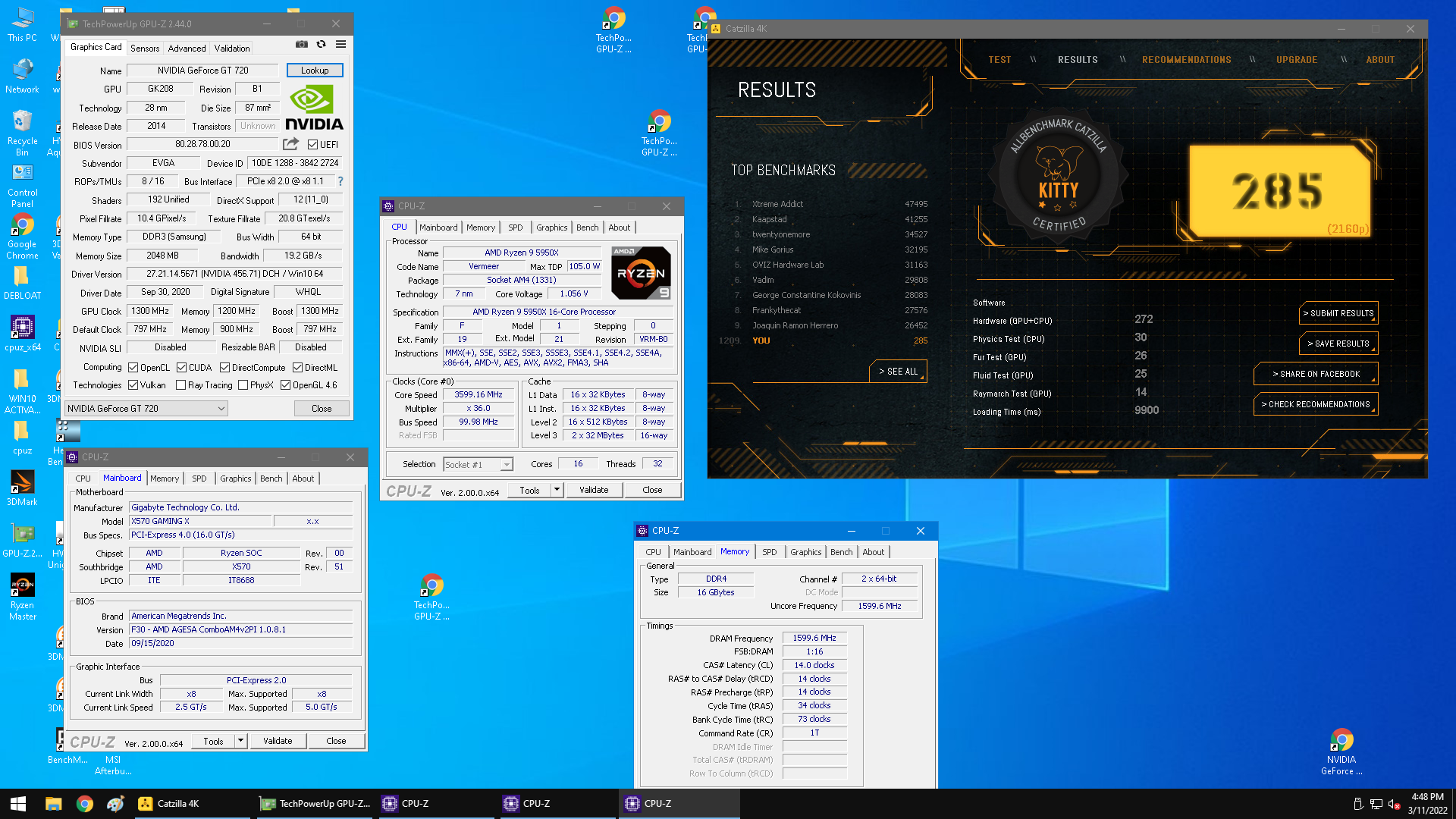Toggle the PhysX checkbox
The width and height of the screenshot is (1456, 819).
243,385
